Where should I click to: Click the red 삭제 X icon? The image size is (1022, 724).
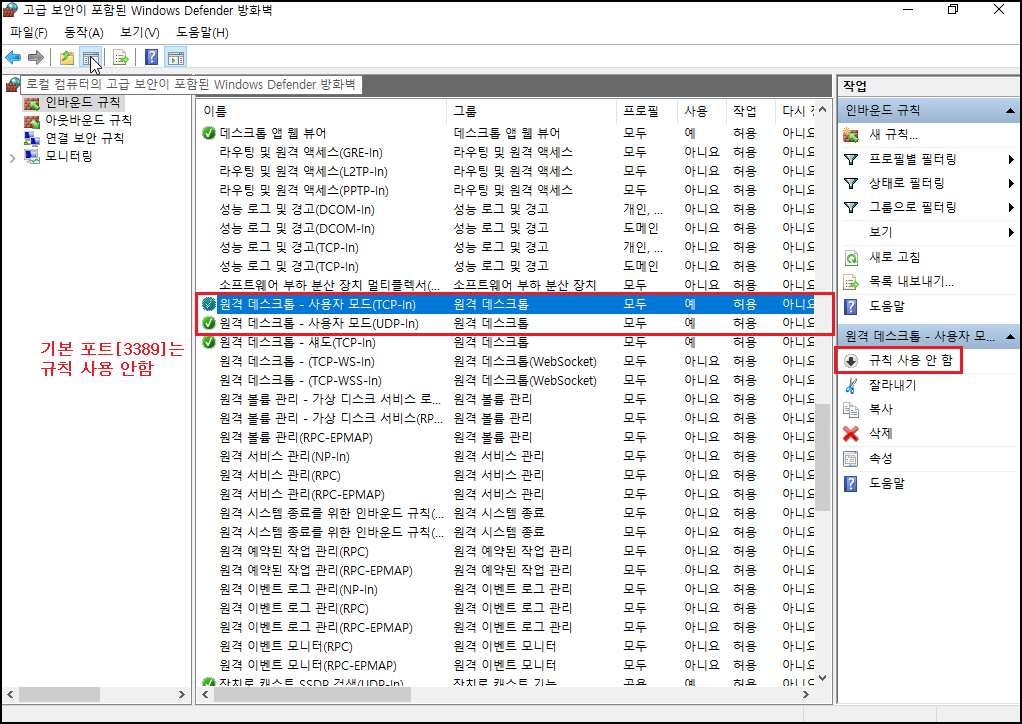click(851, 434)
